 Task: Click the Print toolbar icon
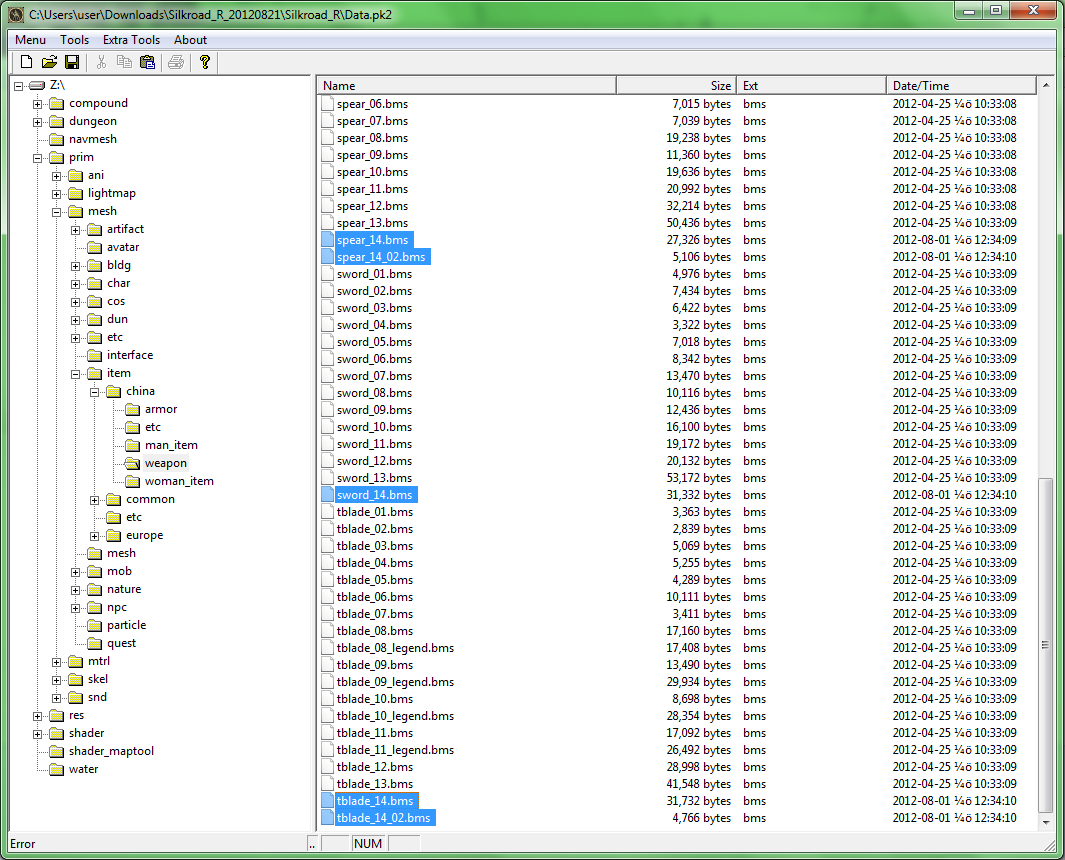tap(176, 62)
